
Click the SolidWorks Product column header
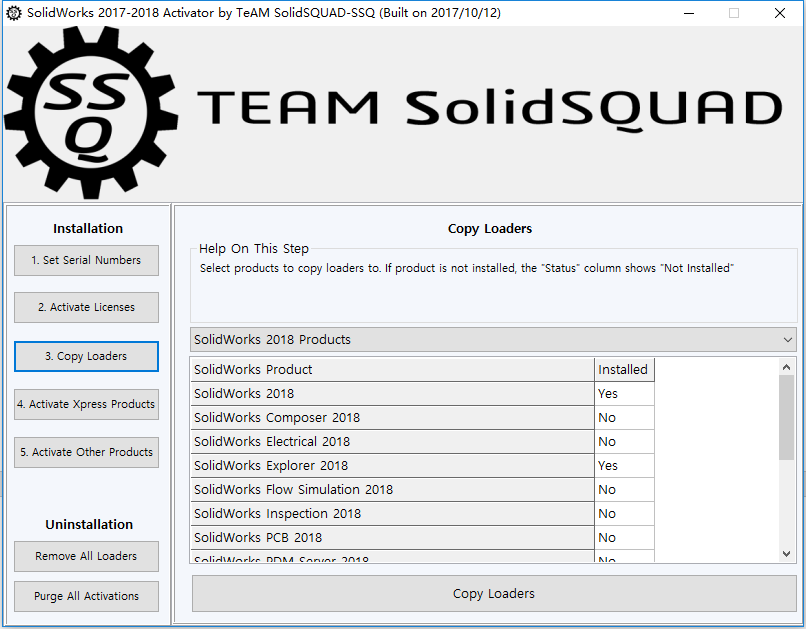392,369
